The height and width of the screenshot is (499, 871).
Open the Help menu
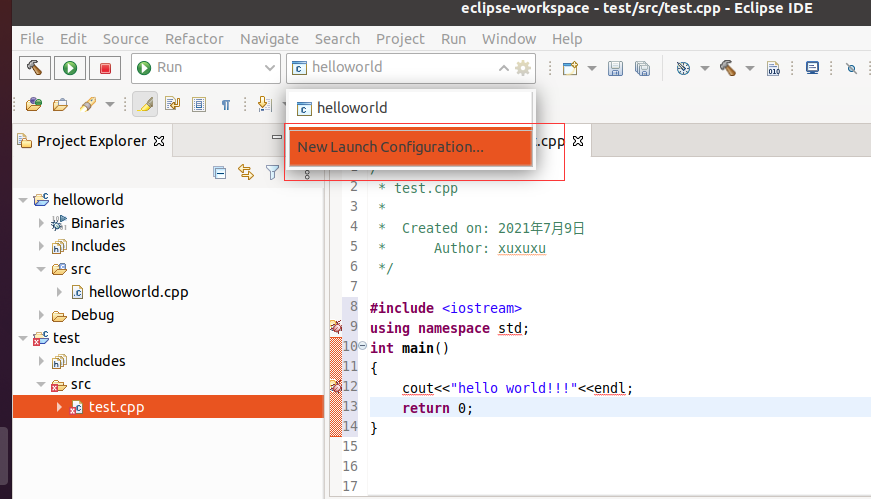pyautogui.click(x=567, y=39)
